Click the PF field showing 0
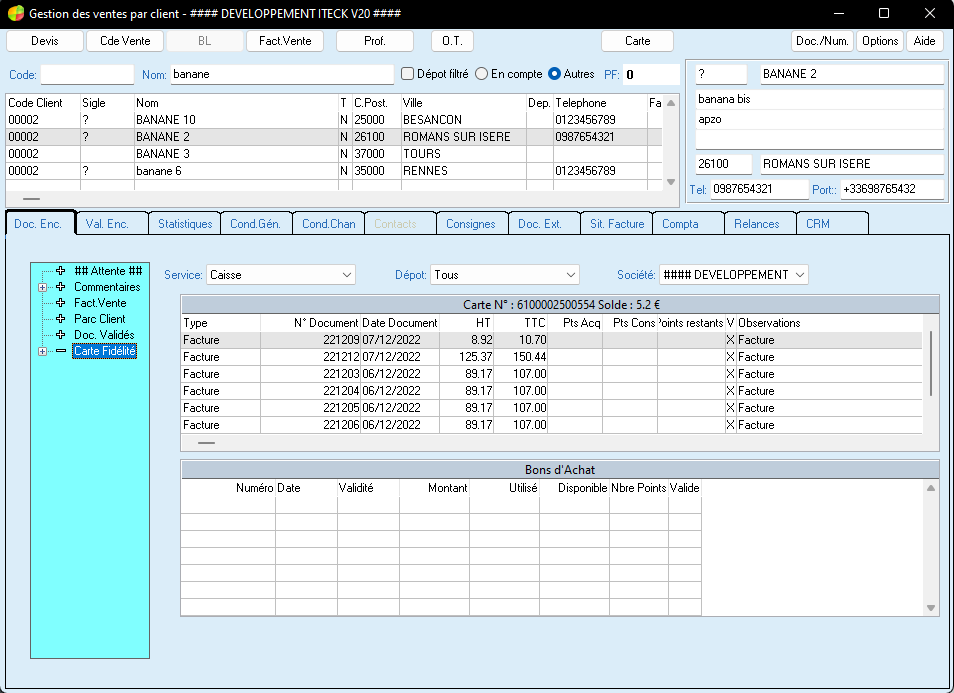 tap(651, 74)
